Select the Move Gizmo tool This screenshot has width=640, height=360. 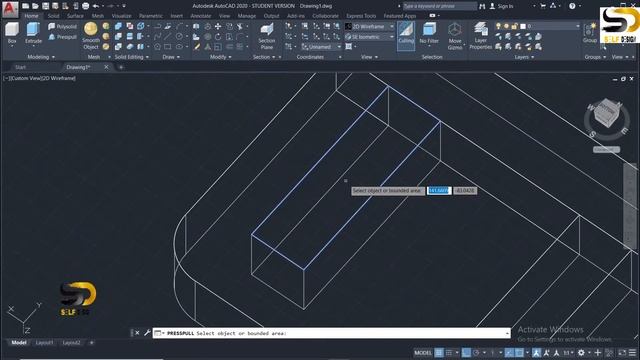click(455, 36)
